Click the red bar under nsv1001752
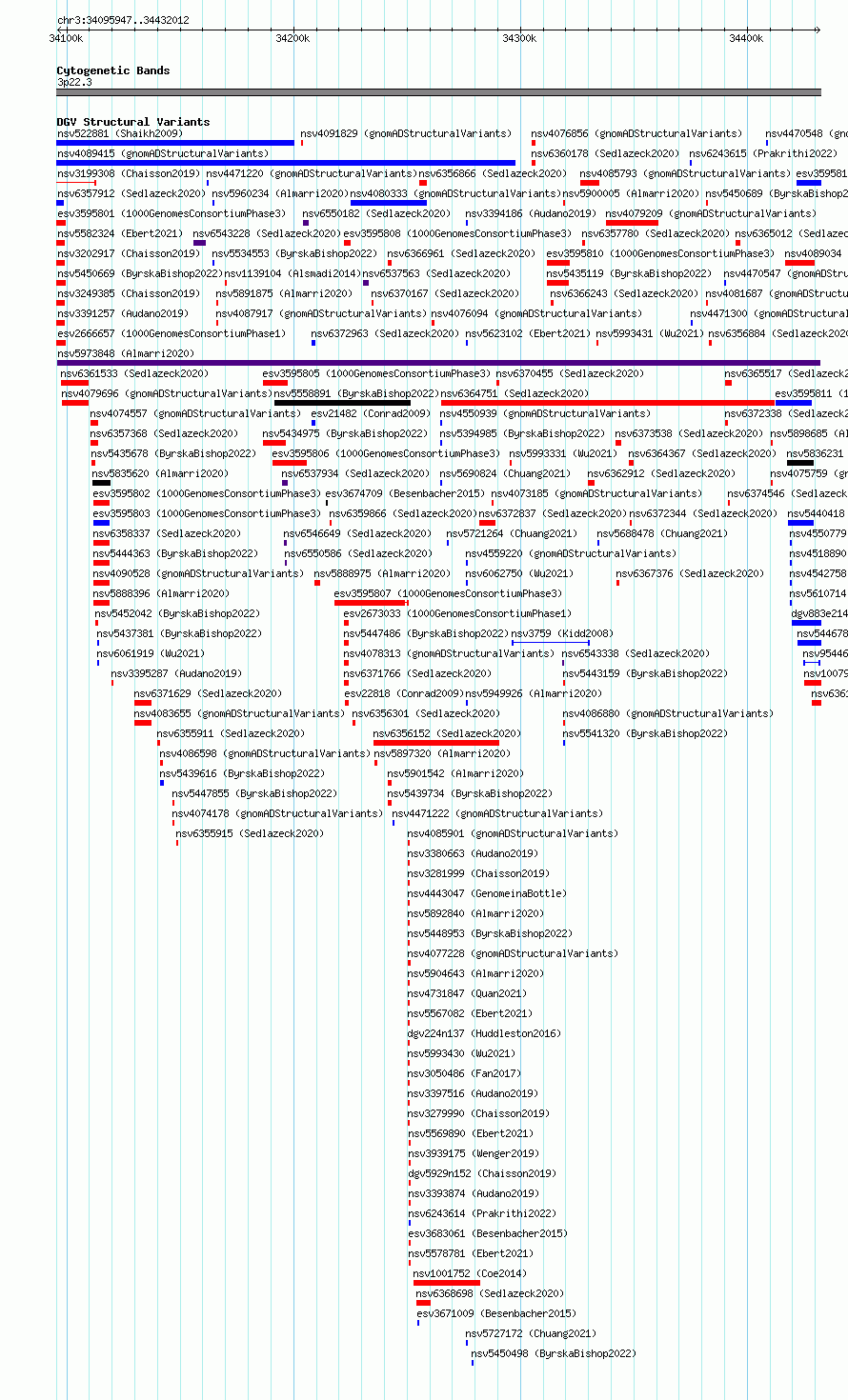848x1400 pixels. 447,1283
